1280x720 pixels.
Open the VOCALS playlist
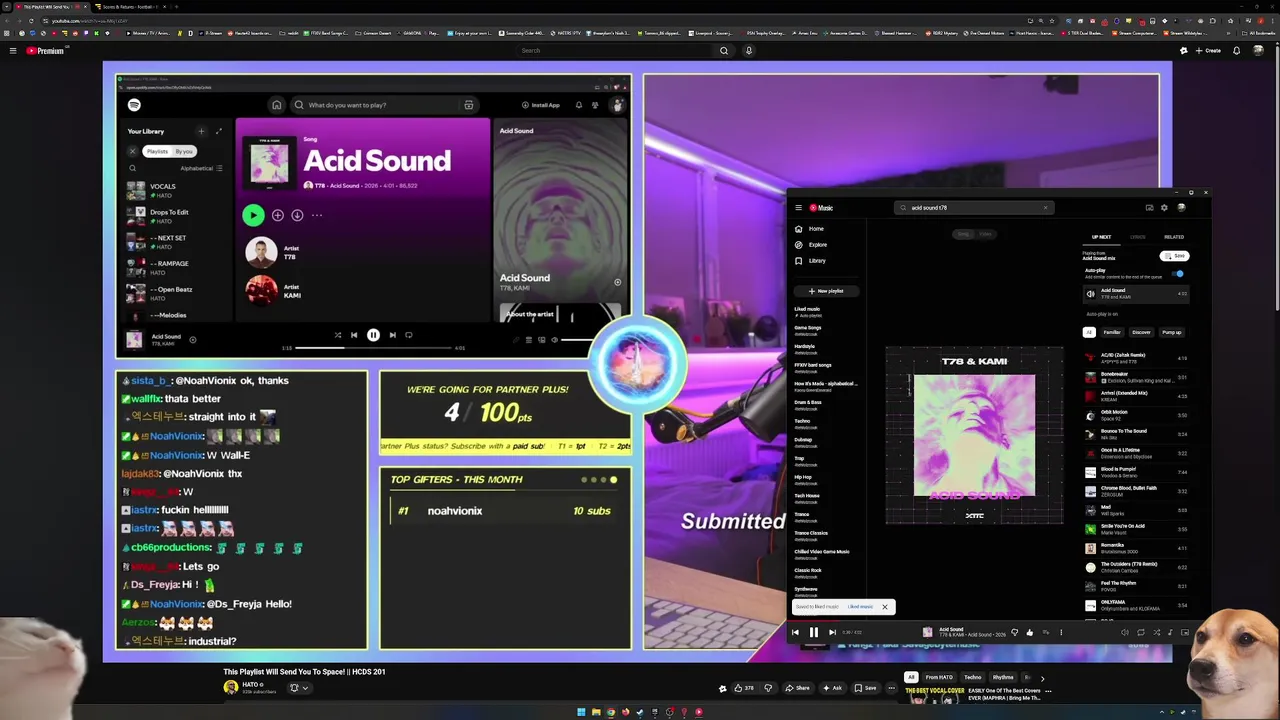coord(175,190)
